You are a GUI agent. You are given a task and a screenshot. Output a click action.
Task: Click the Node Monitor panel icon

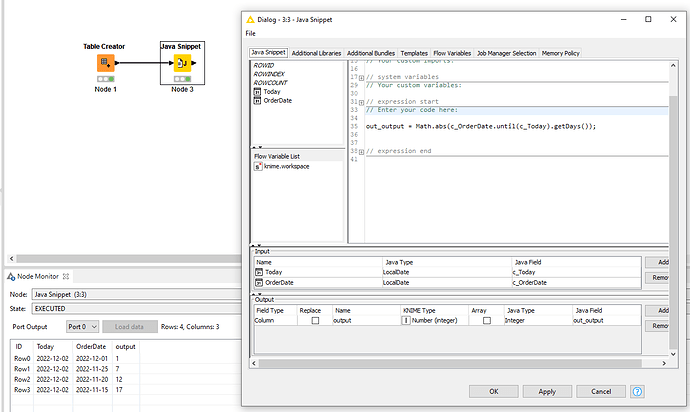click(11, 276)
